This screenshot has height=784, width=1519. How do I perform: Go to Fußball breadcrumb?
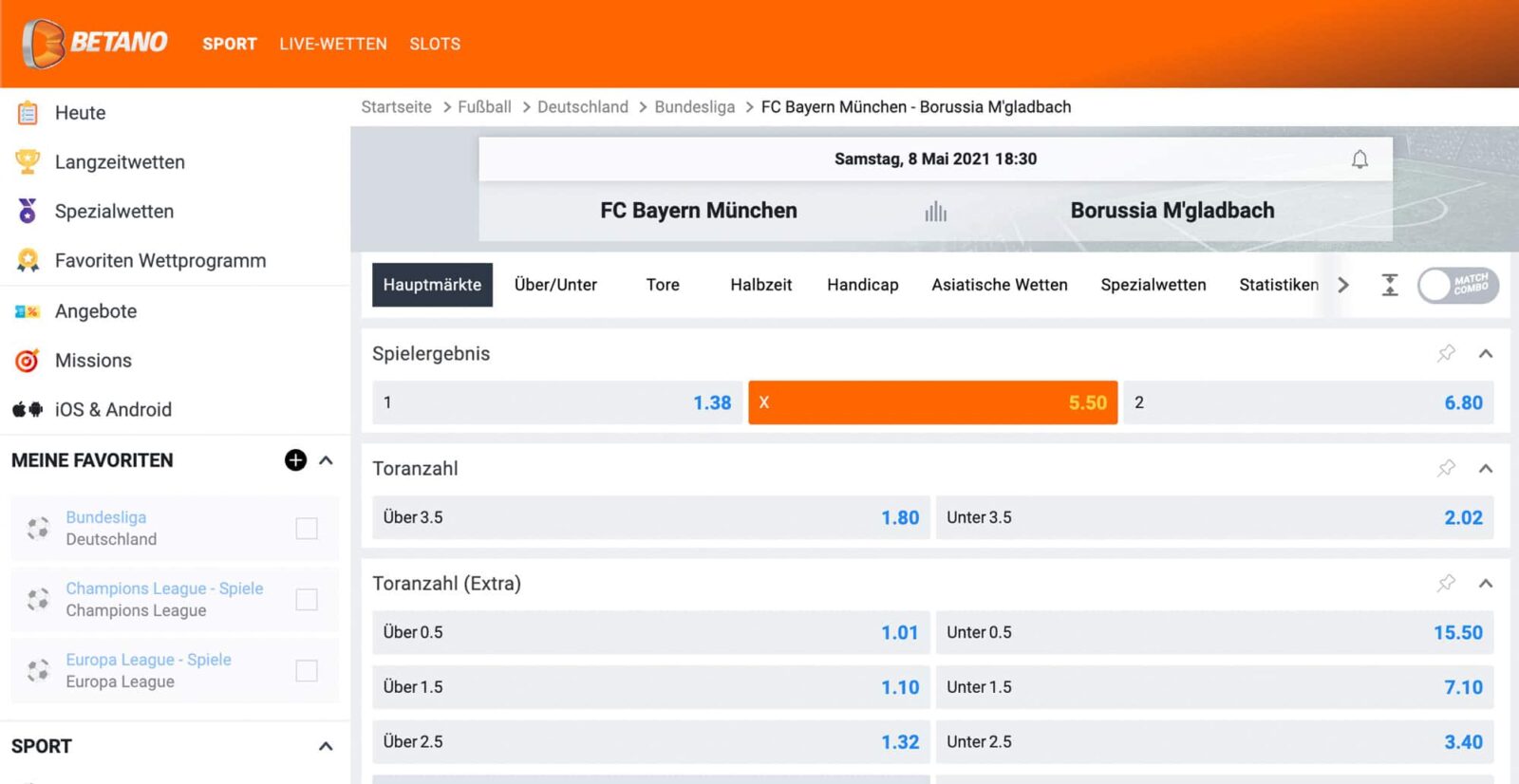[484, 107]
